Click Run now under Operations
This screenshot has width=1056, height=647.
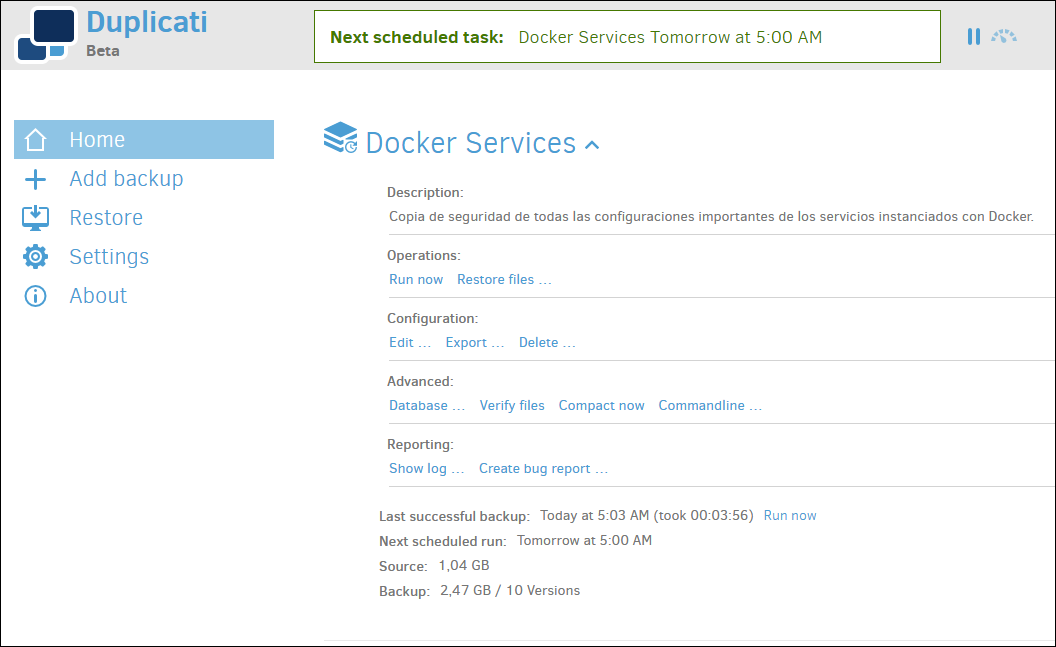coord(416,279)
